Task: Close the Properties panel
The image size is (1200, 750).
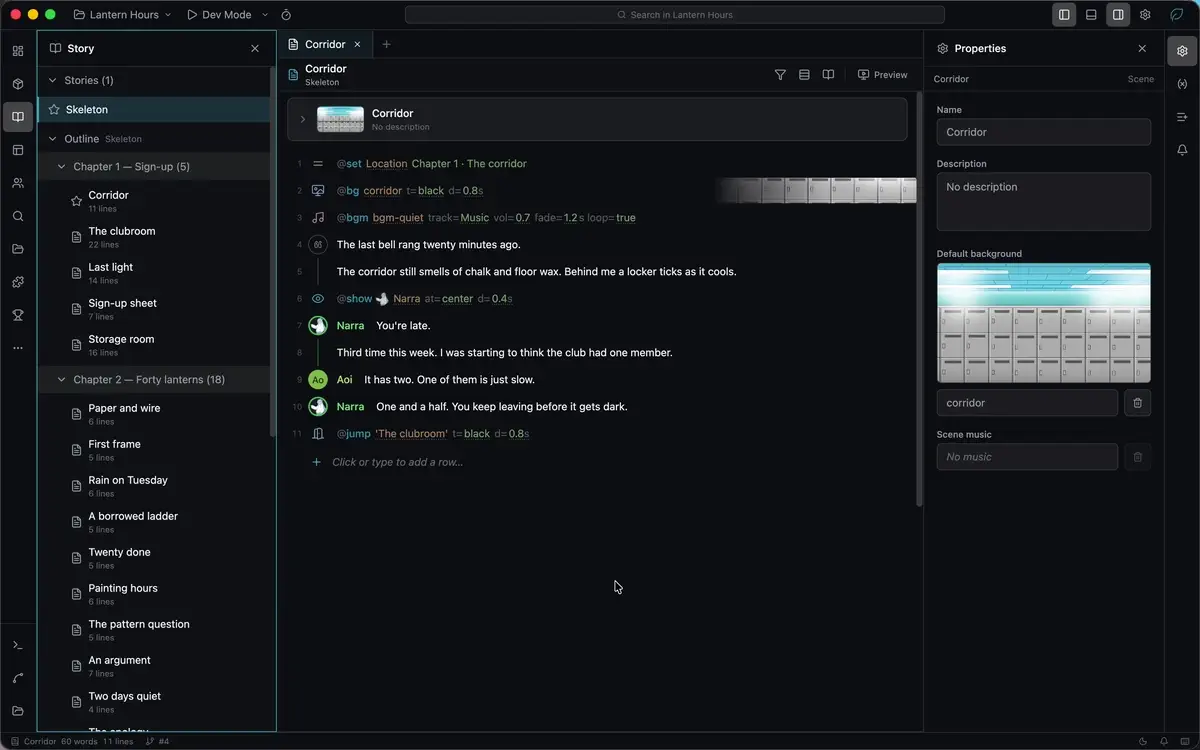Action: coord(1142,48)
